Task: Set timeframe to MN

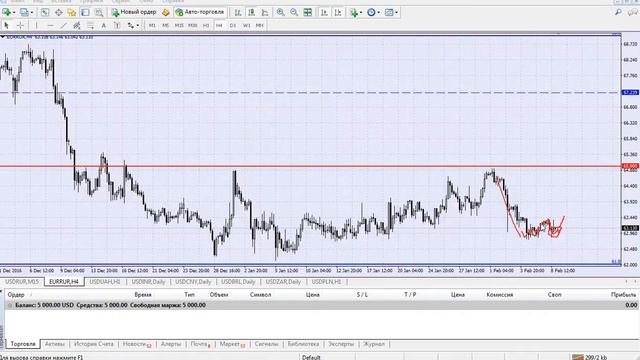Action: (260, 25)
